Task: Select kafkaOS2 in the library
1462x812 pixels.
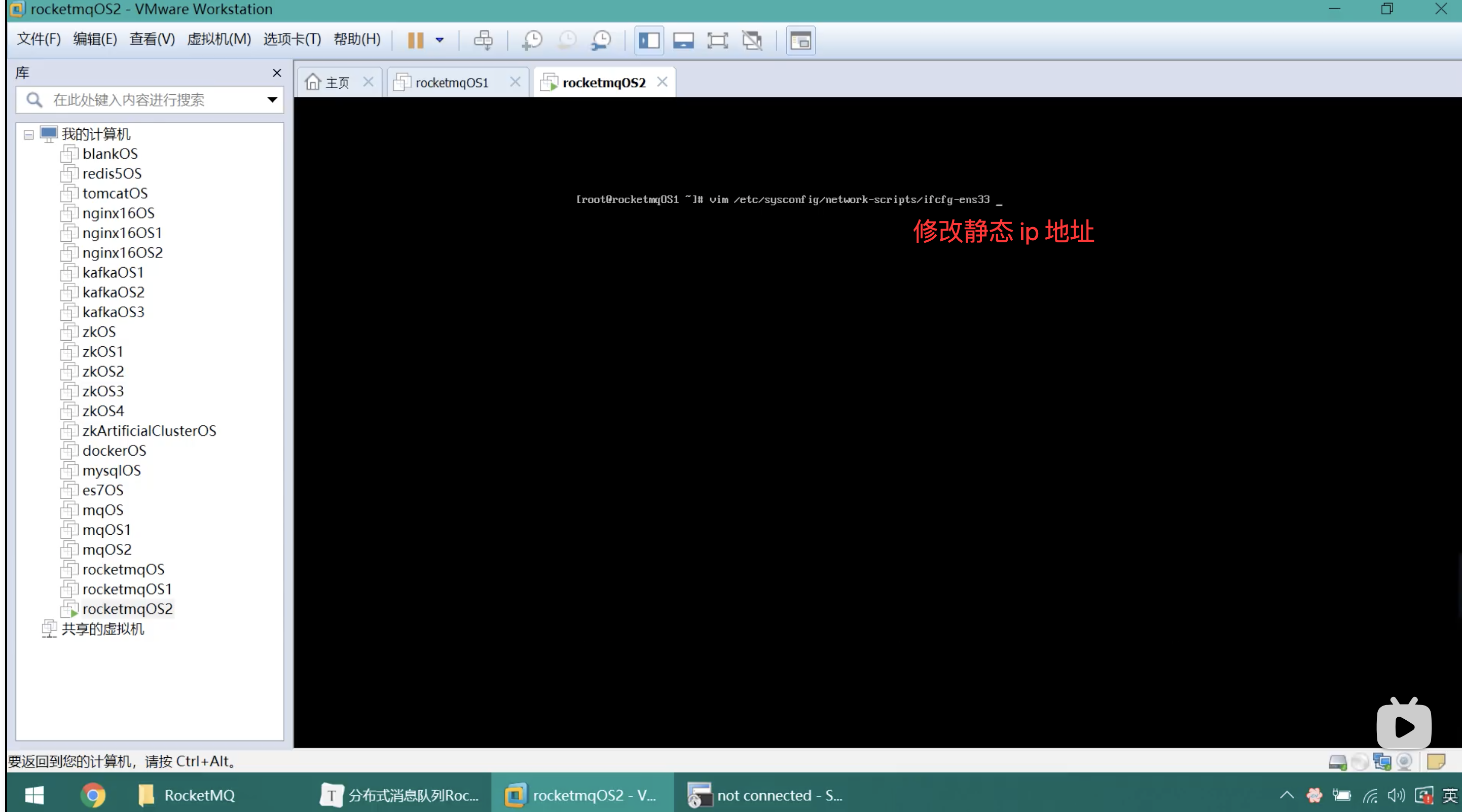Action: tap(113, 292)
